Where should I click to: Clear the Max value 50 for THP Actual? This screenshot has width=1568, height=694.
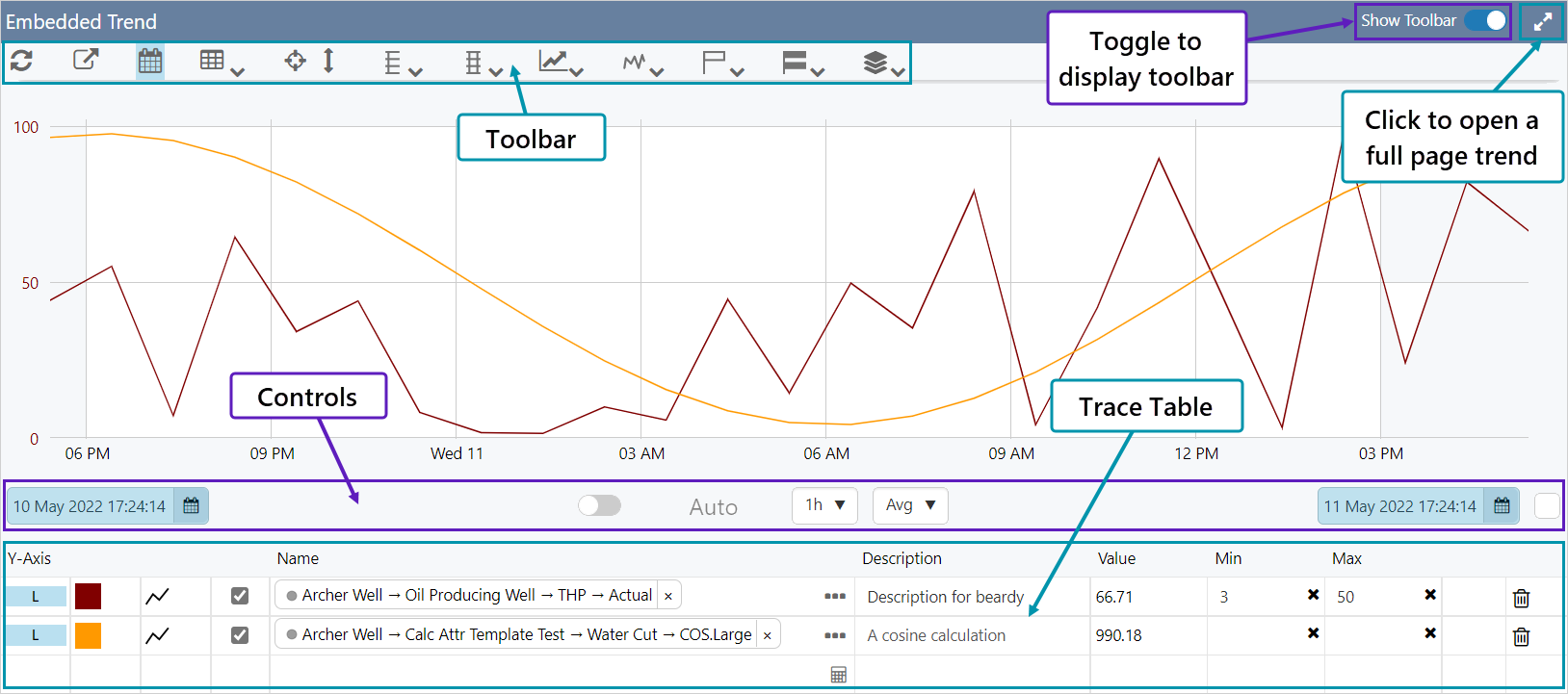click(x=1430, y=595)
